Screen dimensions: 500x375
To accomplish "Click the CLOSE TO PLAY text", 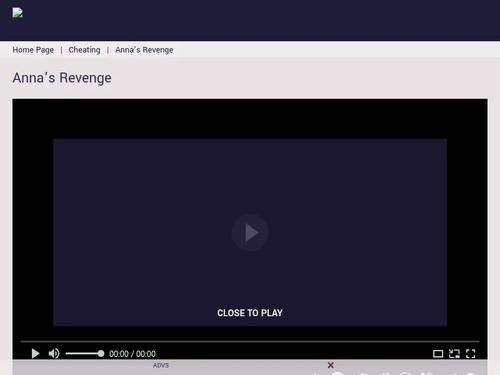I will tap(250, 313).
